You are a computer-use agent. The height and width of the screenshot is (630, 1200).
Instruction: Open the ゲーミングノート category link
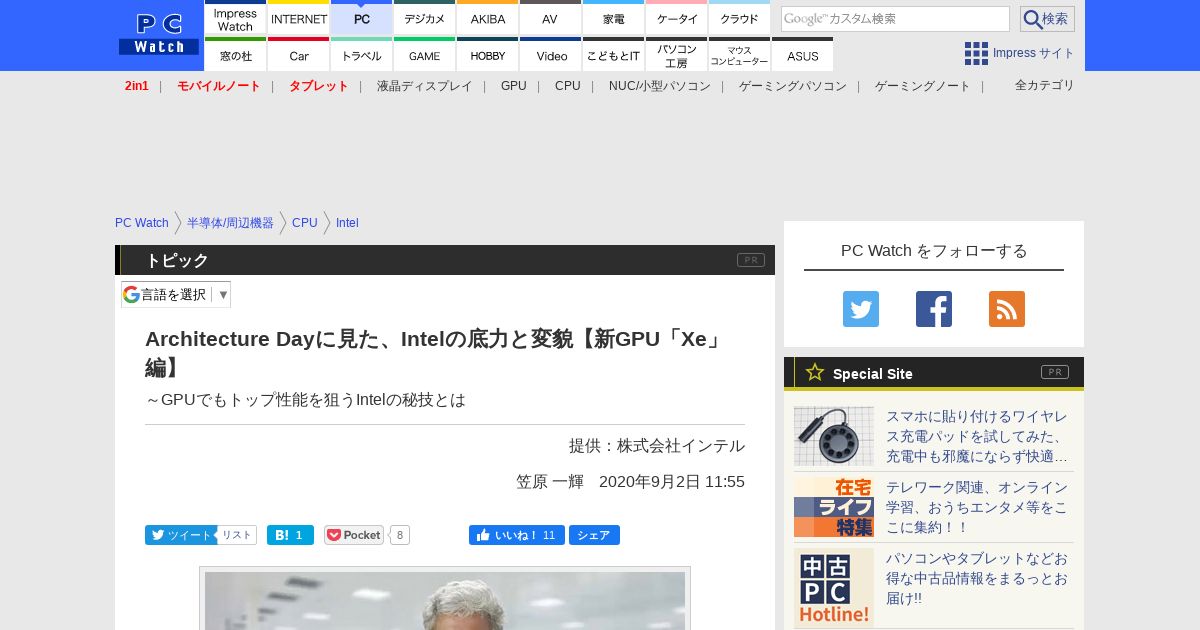(923, 86)
